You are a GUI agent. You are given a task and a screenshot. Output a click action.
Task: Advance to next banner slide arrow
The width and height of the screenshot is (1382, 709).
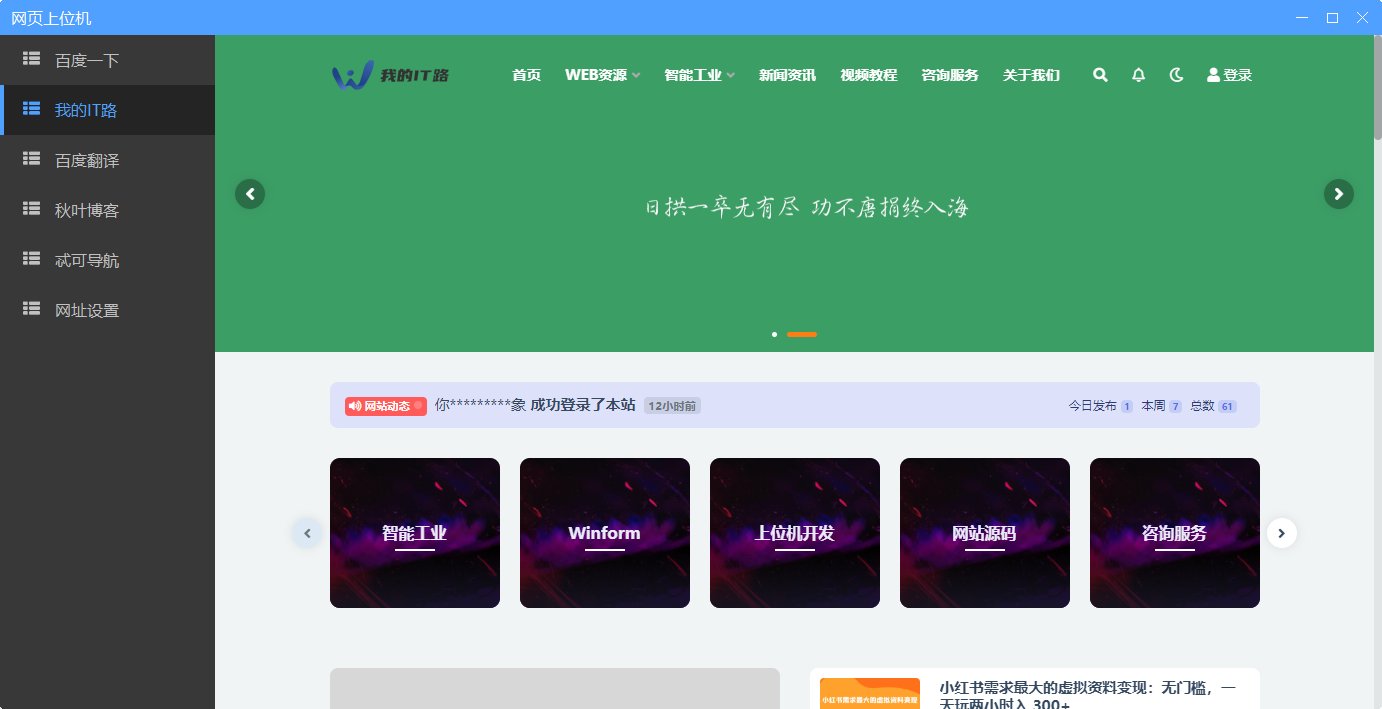(x=1338, y=194)
